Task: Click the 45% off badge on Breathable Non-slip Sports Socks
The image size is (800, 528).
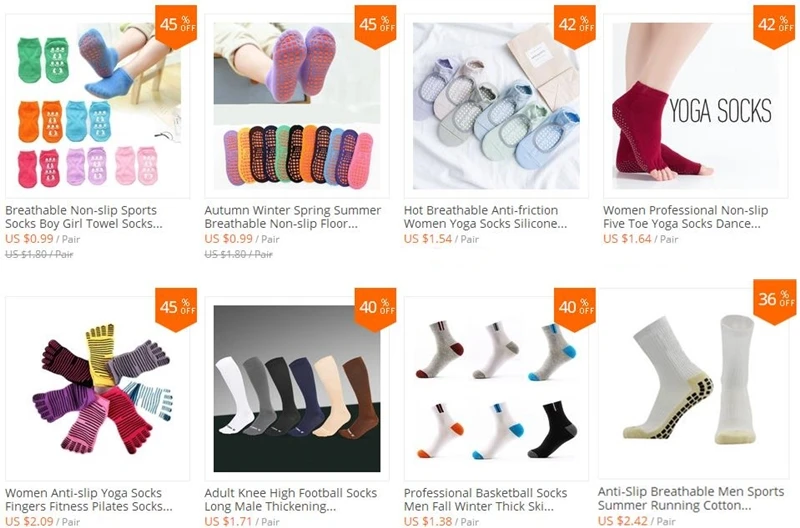Action: pyautogui.click(x=176, y=27)
